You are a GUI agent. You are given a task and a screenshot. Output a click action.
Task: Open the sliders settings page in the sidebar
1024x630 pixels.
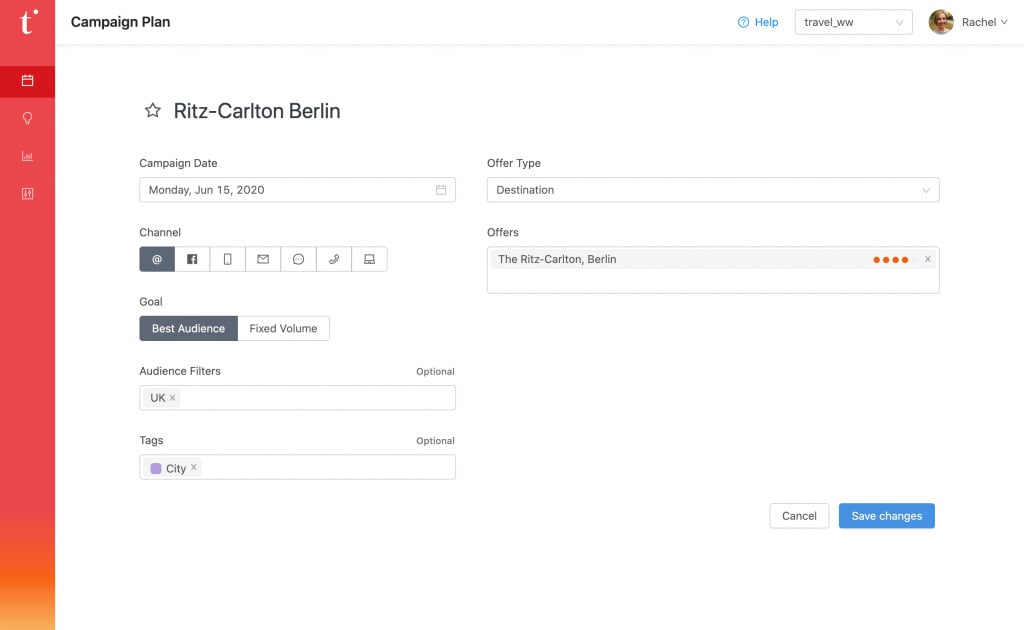pyautogui.click(x=27, y=194)
